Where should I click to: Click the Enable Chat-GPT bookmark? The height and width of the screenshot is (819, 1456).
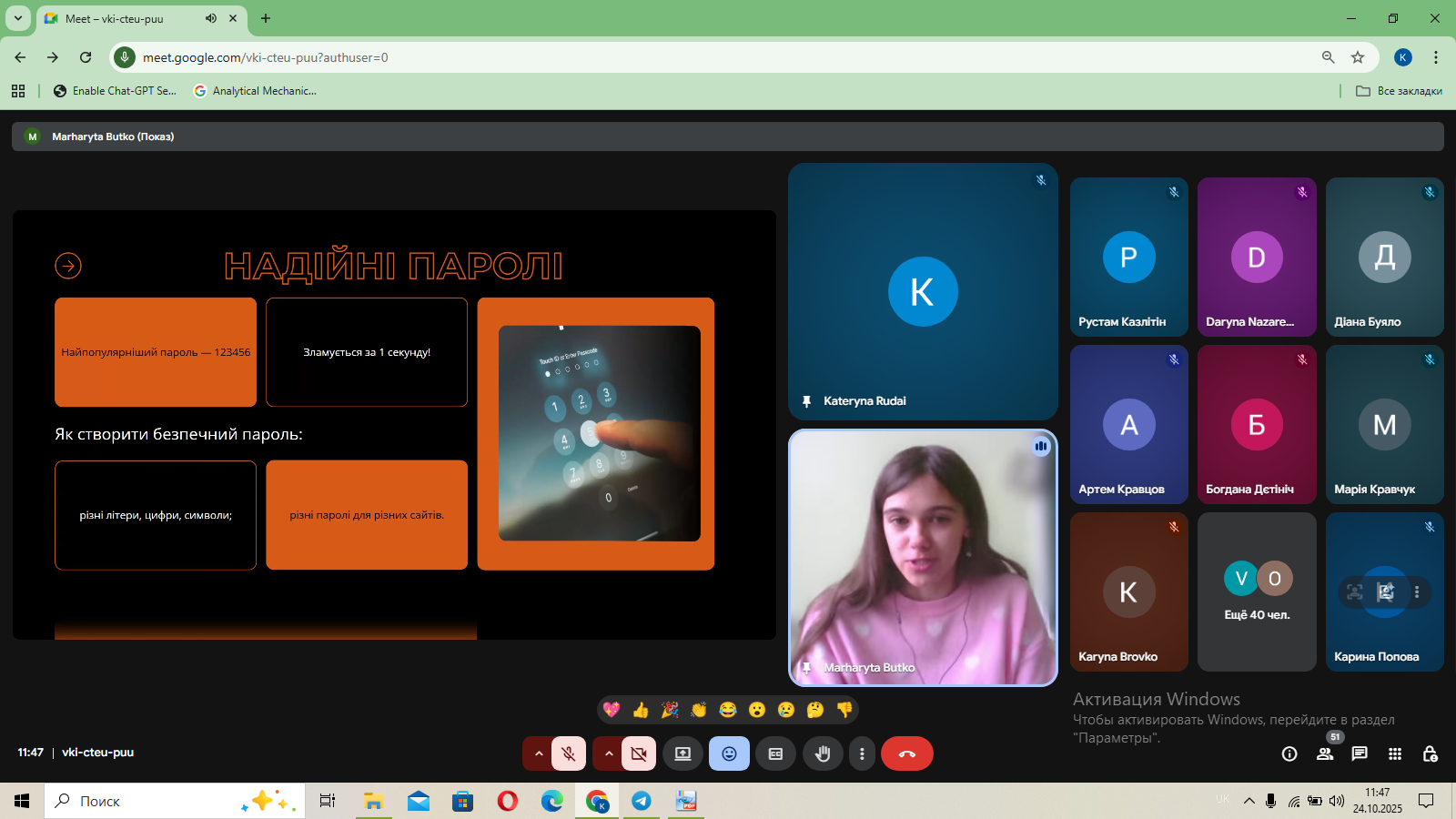click(115, 91)
